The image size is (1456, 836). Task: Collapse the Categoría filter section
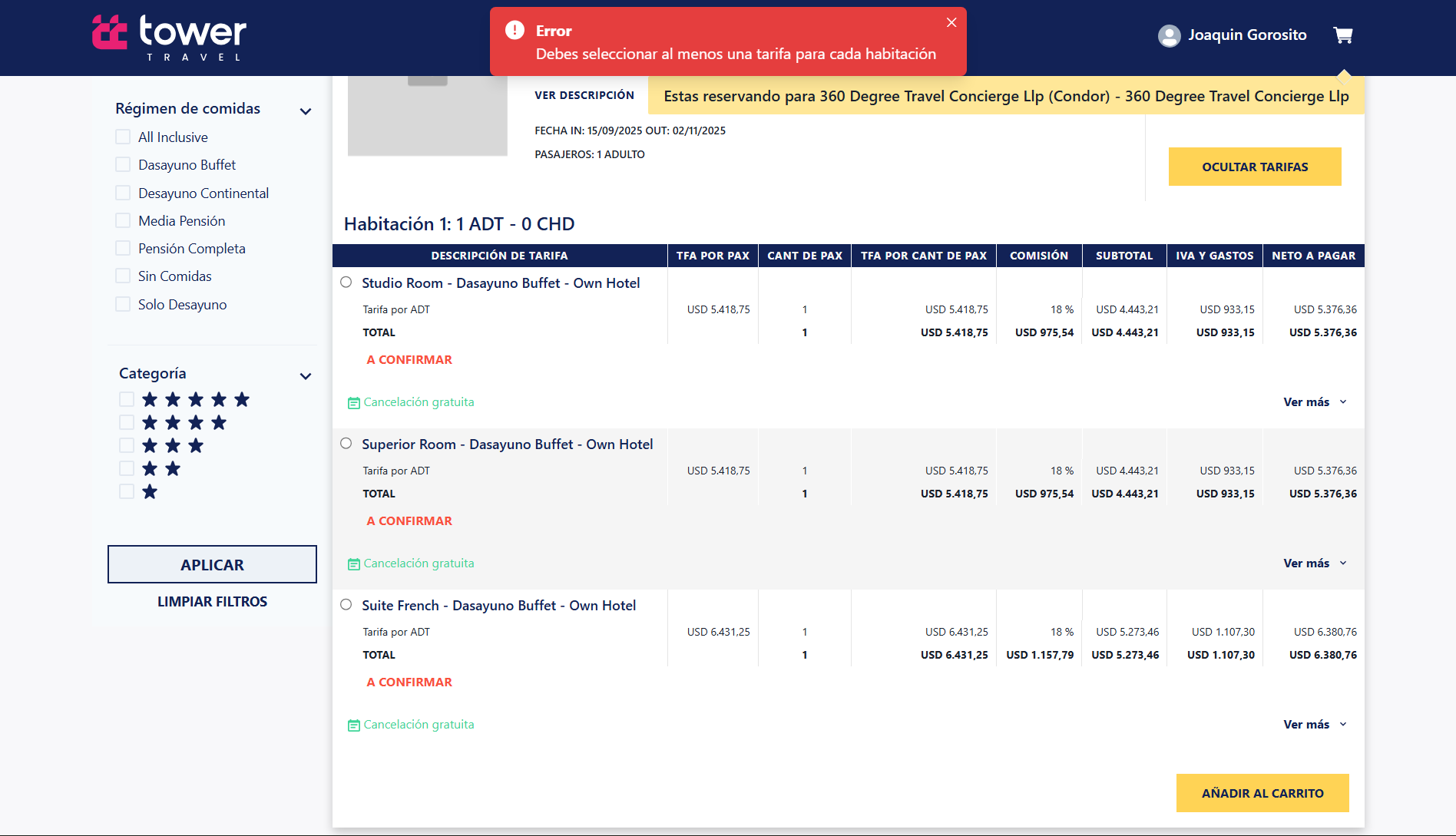tap(306, 376)
